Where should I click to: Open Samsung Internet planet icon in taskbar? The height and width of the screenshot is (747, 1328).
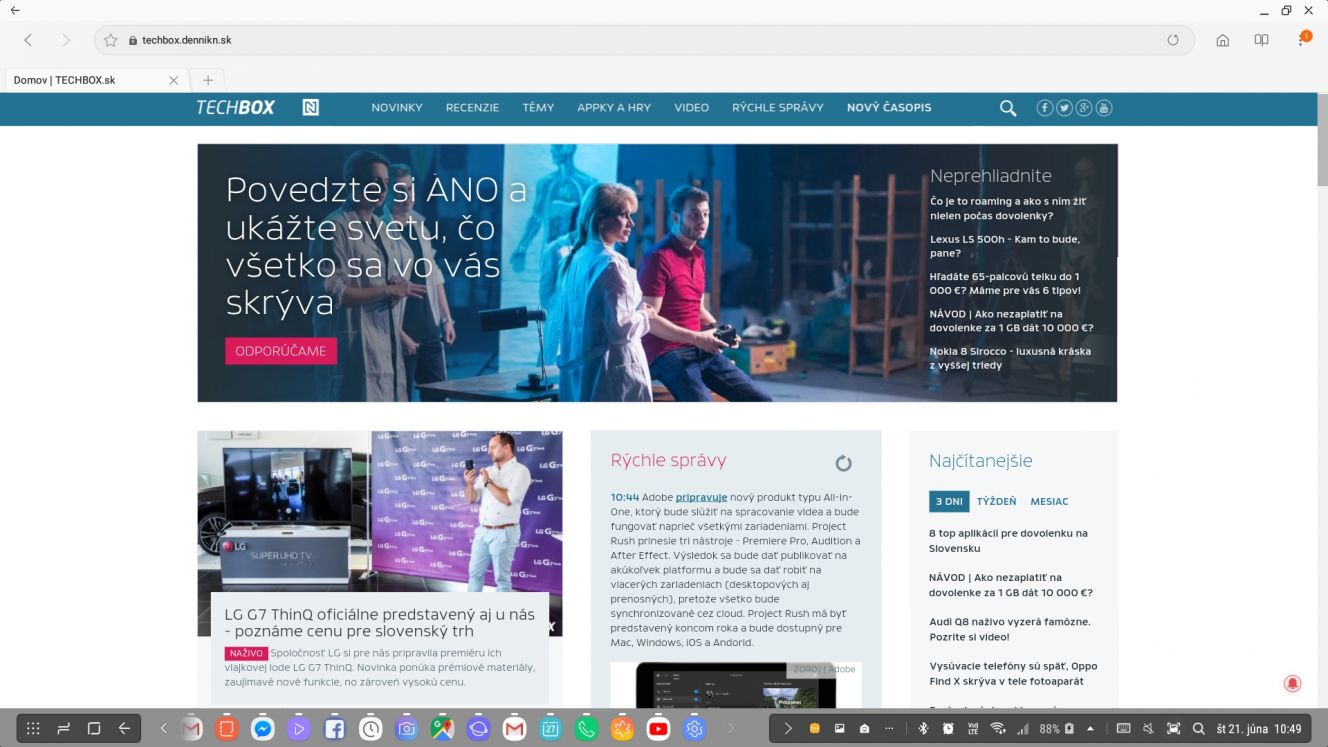click(479, 729)
